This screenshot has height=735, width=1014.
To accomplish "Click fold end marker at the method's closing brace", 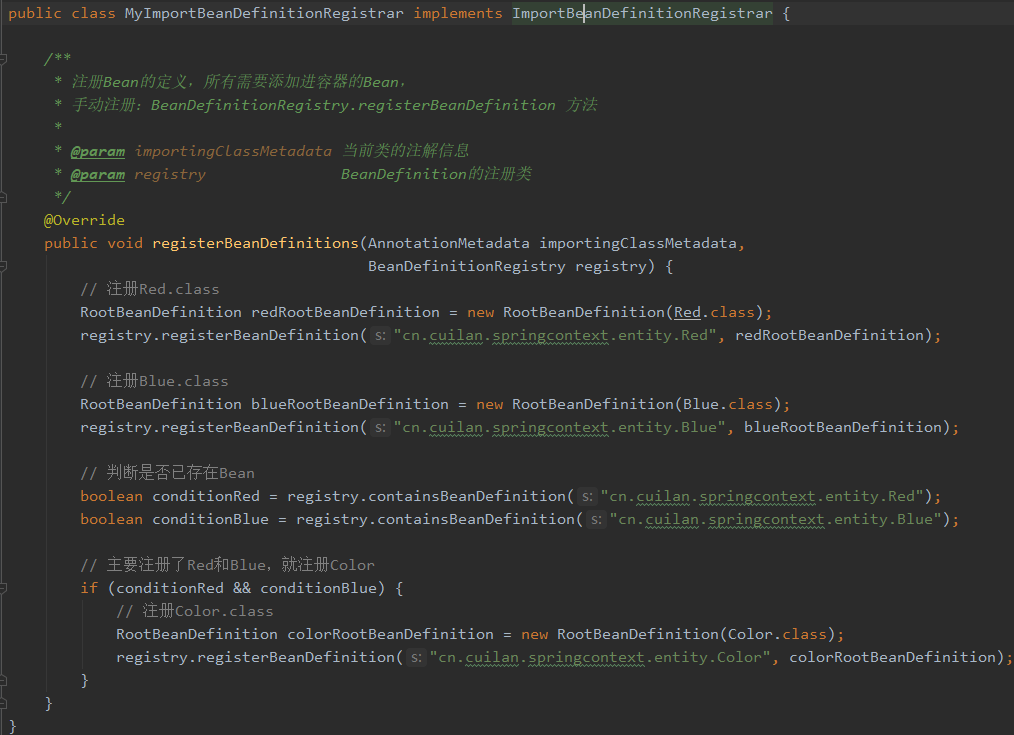I will click(x=3, y=703).
